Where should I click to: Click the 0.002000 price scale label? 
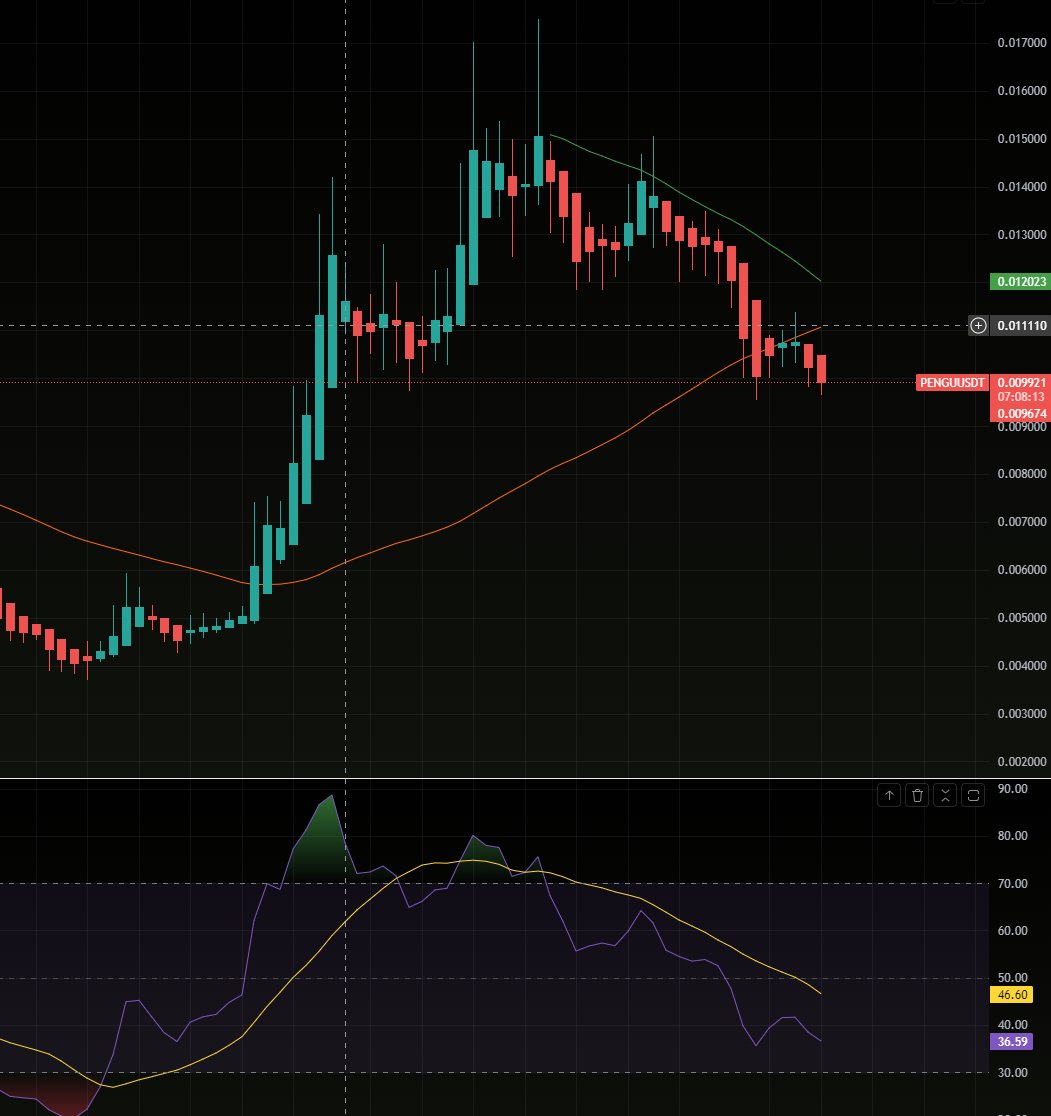1022,762
